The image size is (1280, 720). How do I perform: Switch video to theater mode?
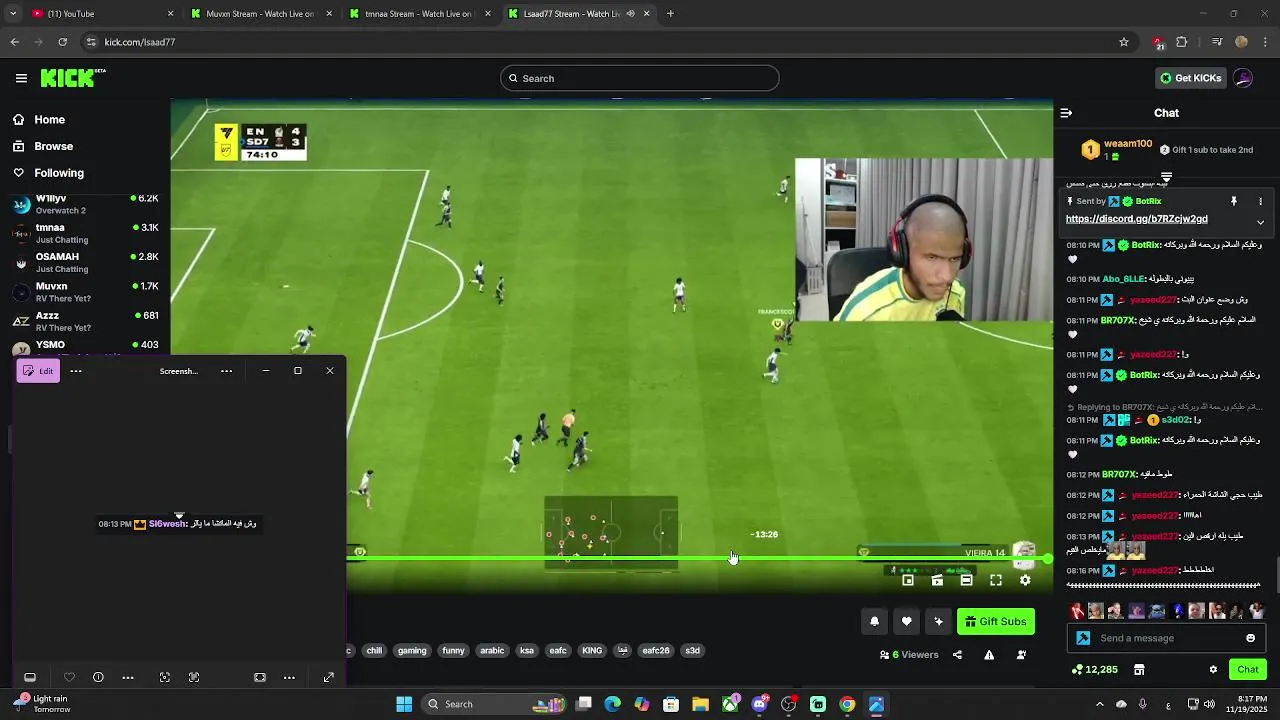966,580
